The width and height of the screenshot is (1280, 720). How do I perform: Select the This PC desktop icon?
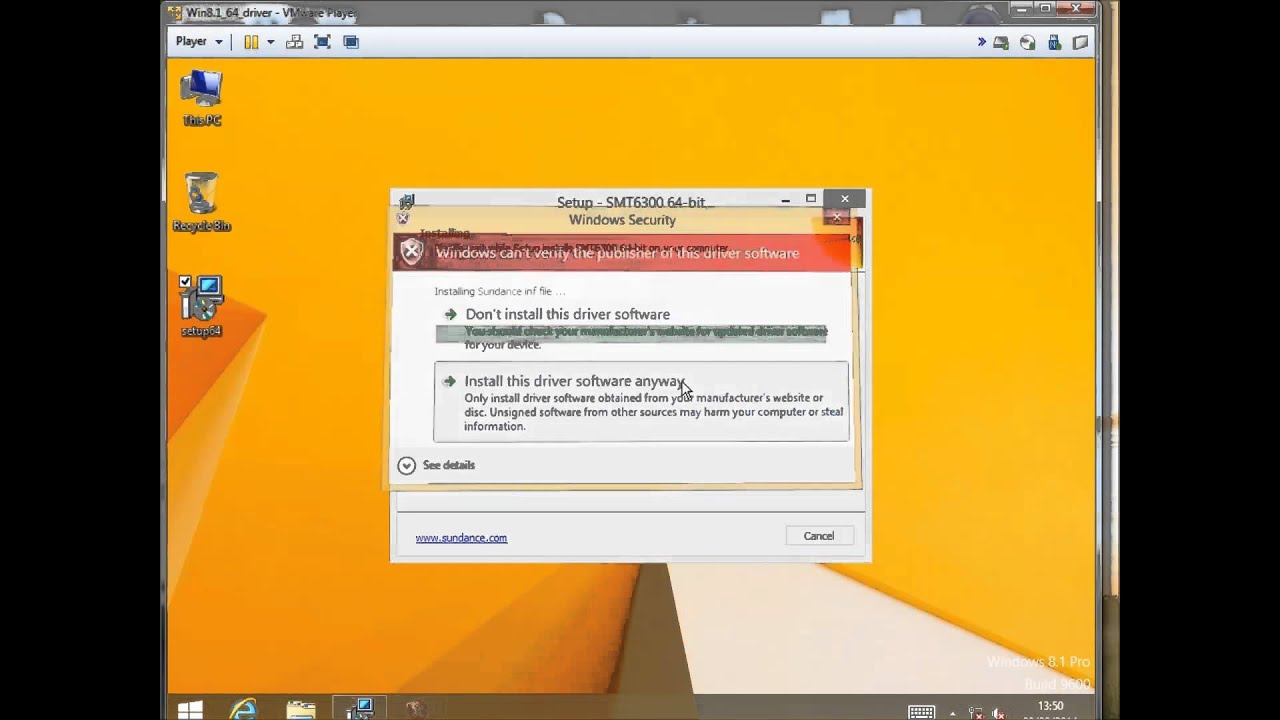point(201,98)
